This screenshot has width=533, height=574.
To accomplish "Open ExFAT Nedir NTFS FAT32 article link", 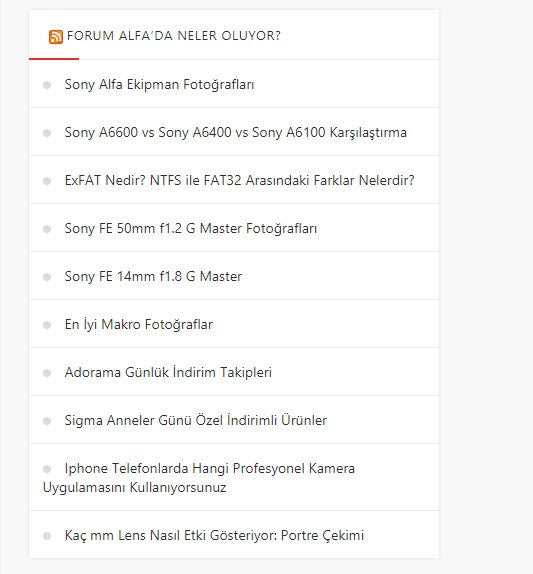I will [239, 180].
